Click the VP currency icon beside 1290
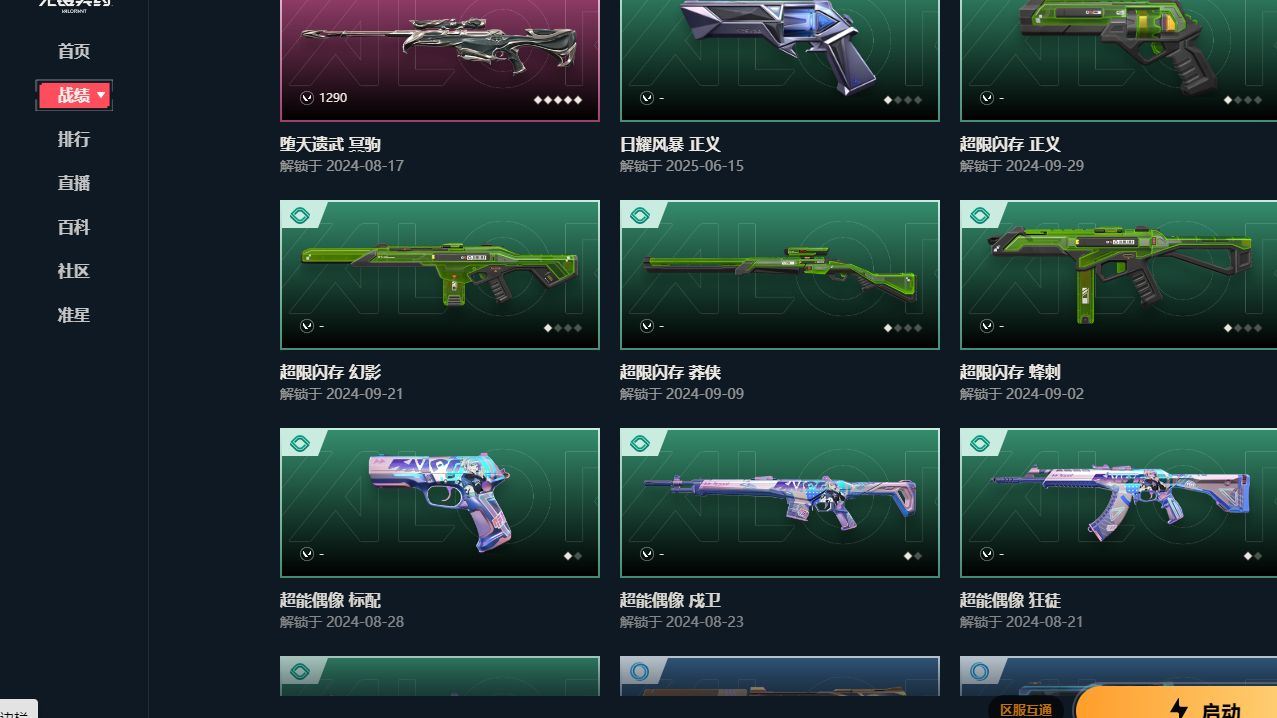 coord(306,97)
